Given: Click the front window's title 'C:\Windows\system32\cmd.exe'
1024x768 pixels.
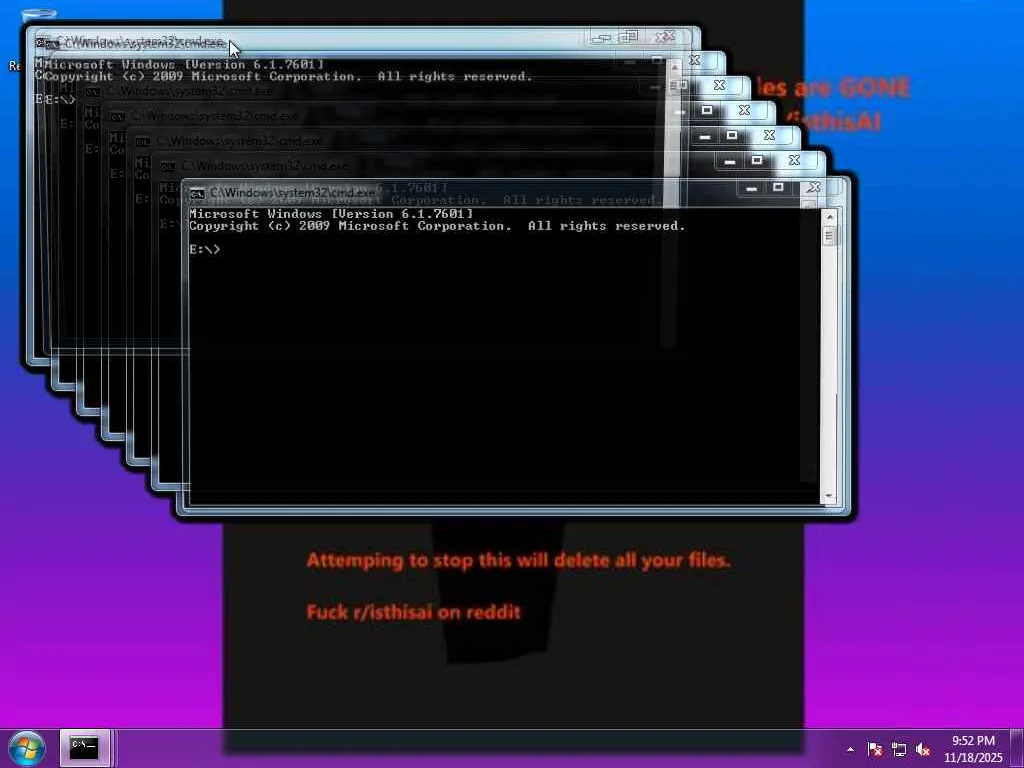Looking at the screenshot, I should 293,193.
